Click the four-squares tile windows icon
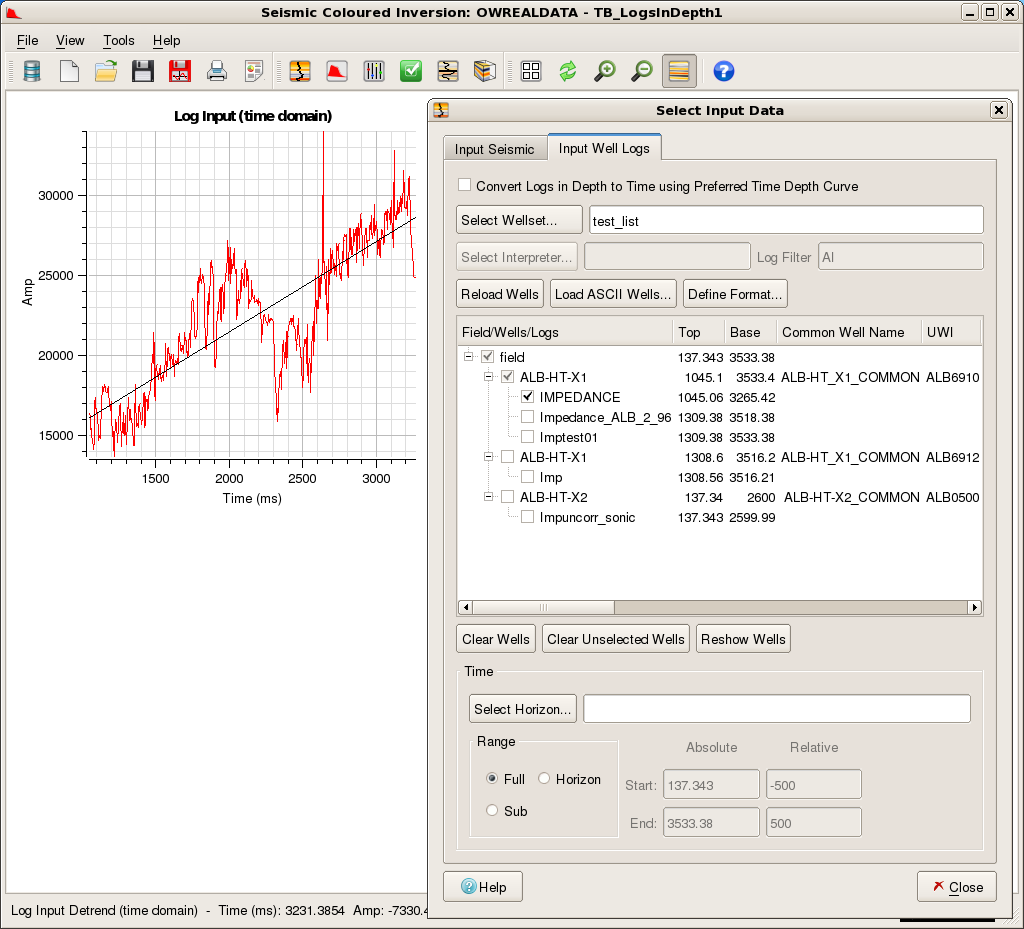1024x929 pixels. tap(531, 71)
